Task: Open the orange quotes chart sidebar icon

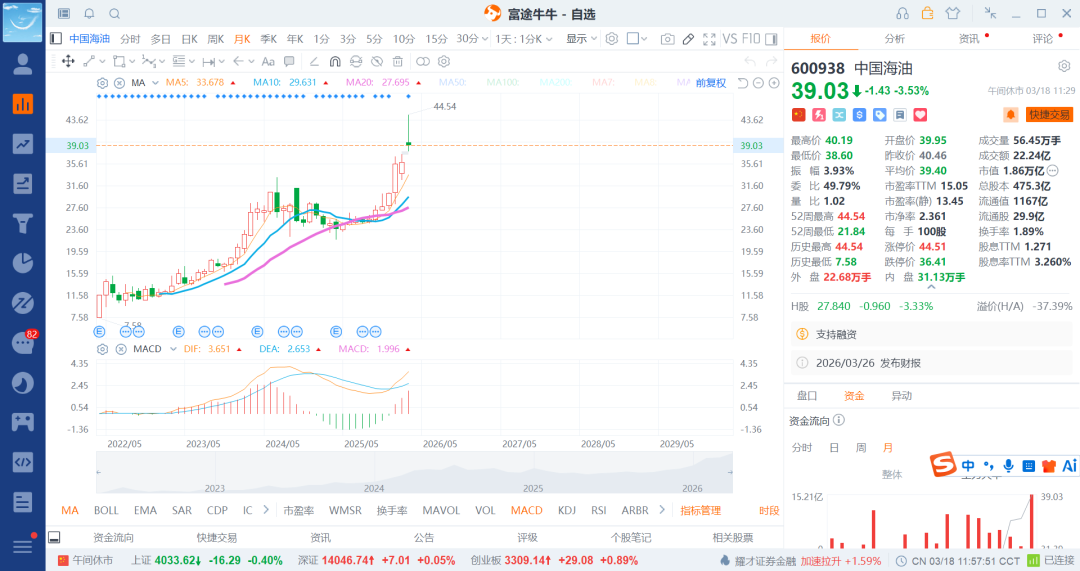Action: 22,104
